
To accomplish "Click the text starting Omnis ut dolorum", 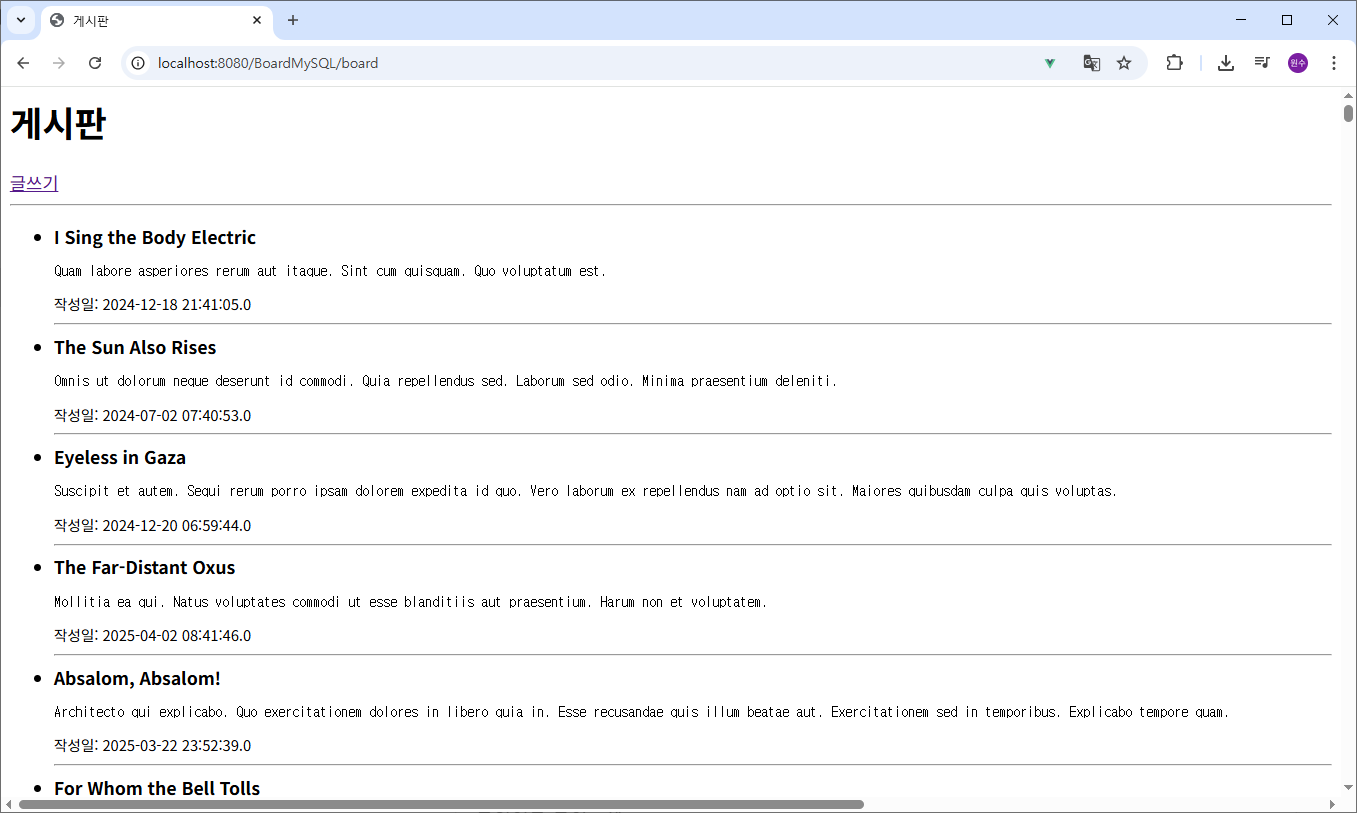I will pyautogui.click(x=446, y=381).
